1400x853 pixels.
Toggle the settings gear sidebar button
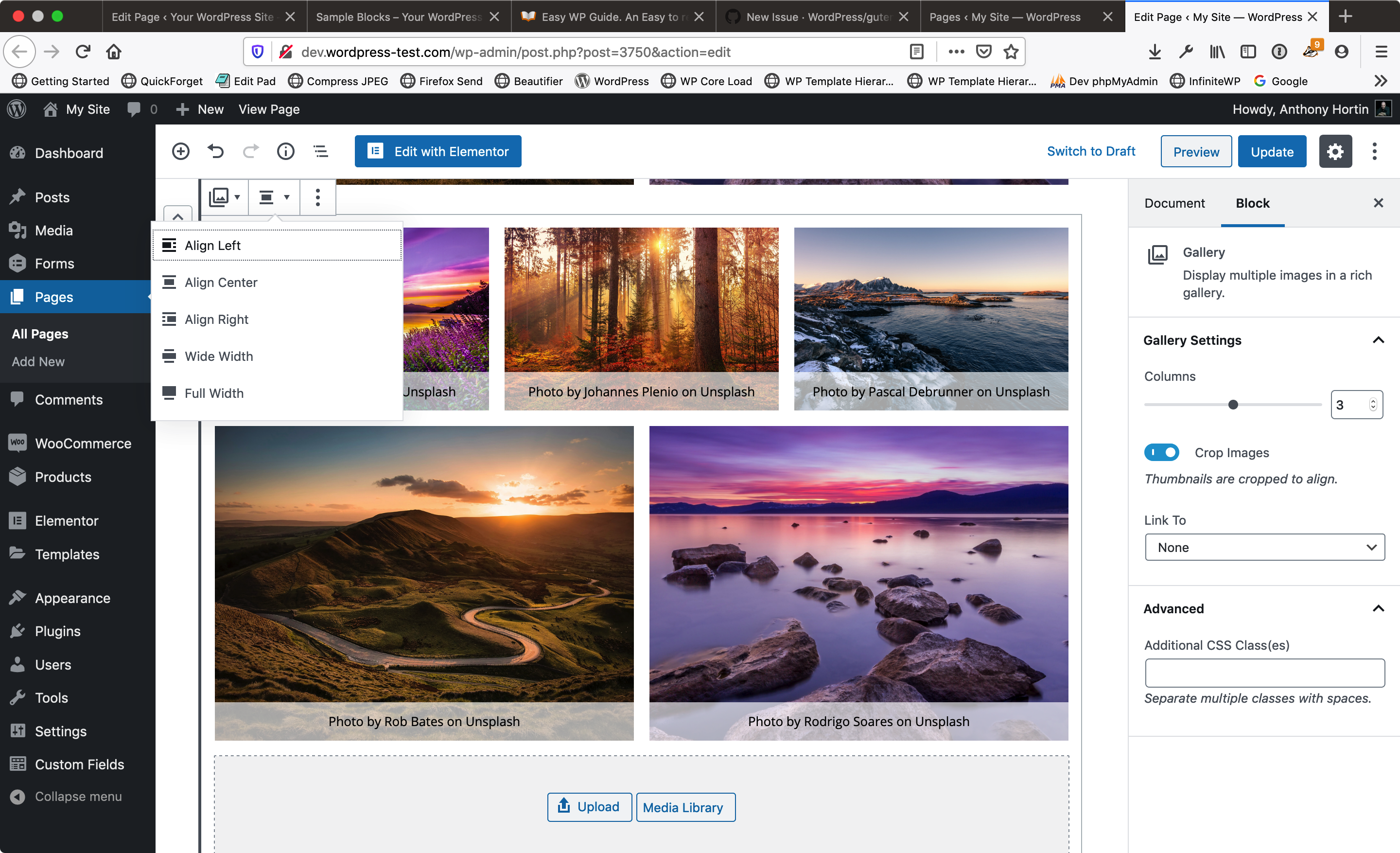point(1335,151)
